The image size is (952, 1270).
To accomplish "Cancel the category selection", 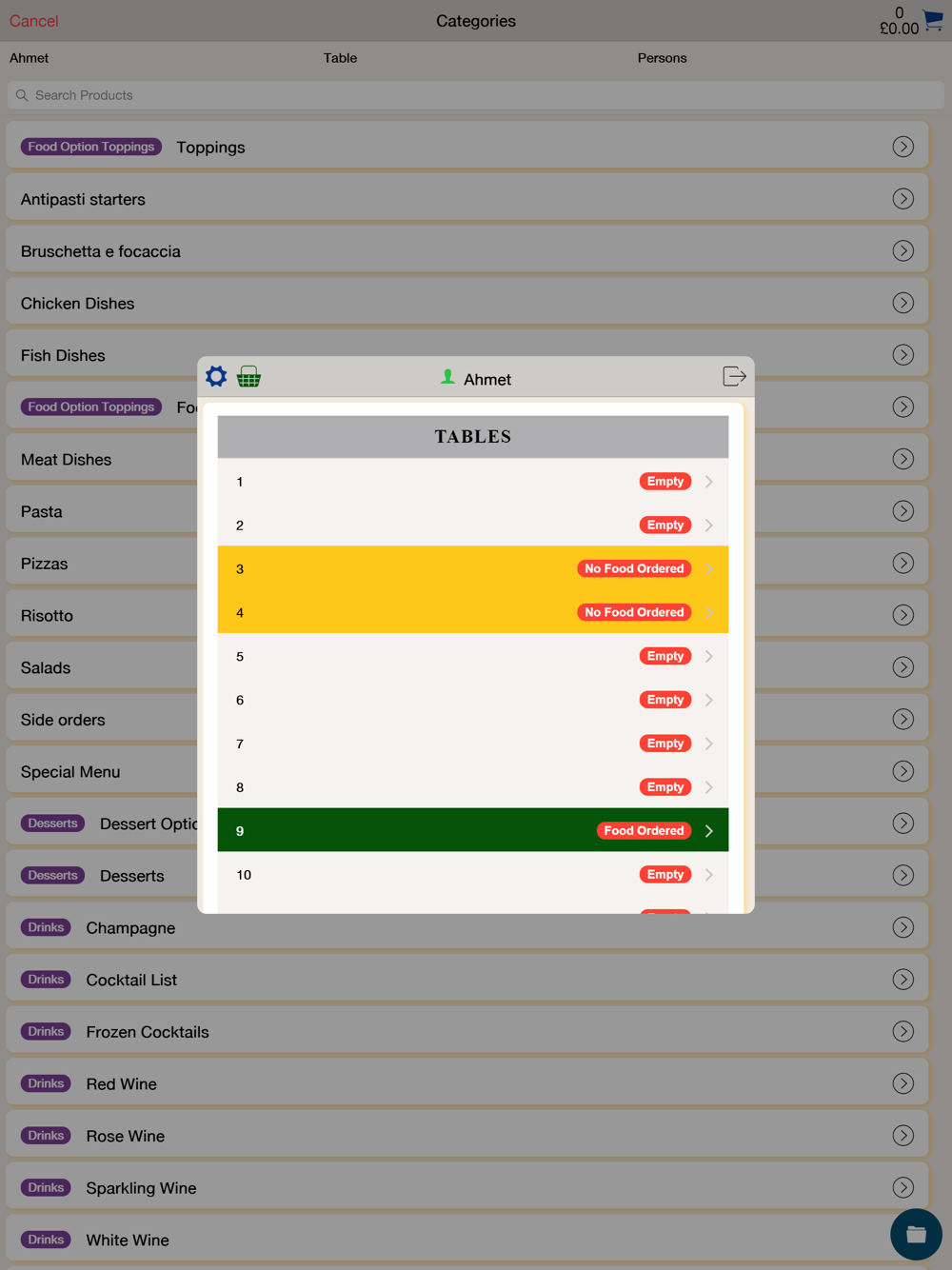I will (x=34, y=21).
